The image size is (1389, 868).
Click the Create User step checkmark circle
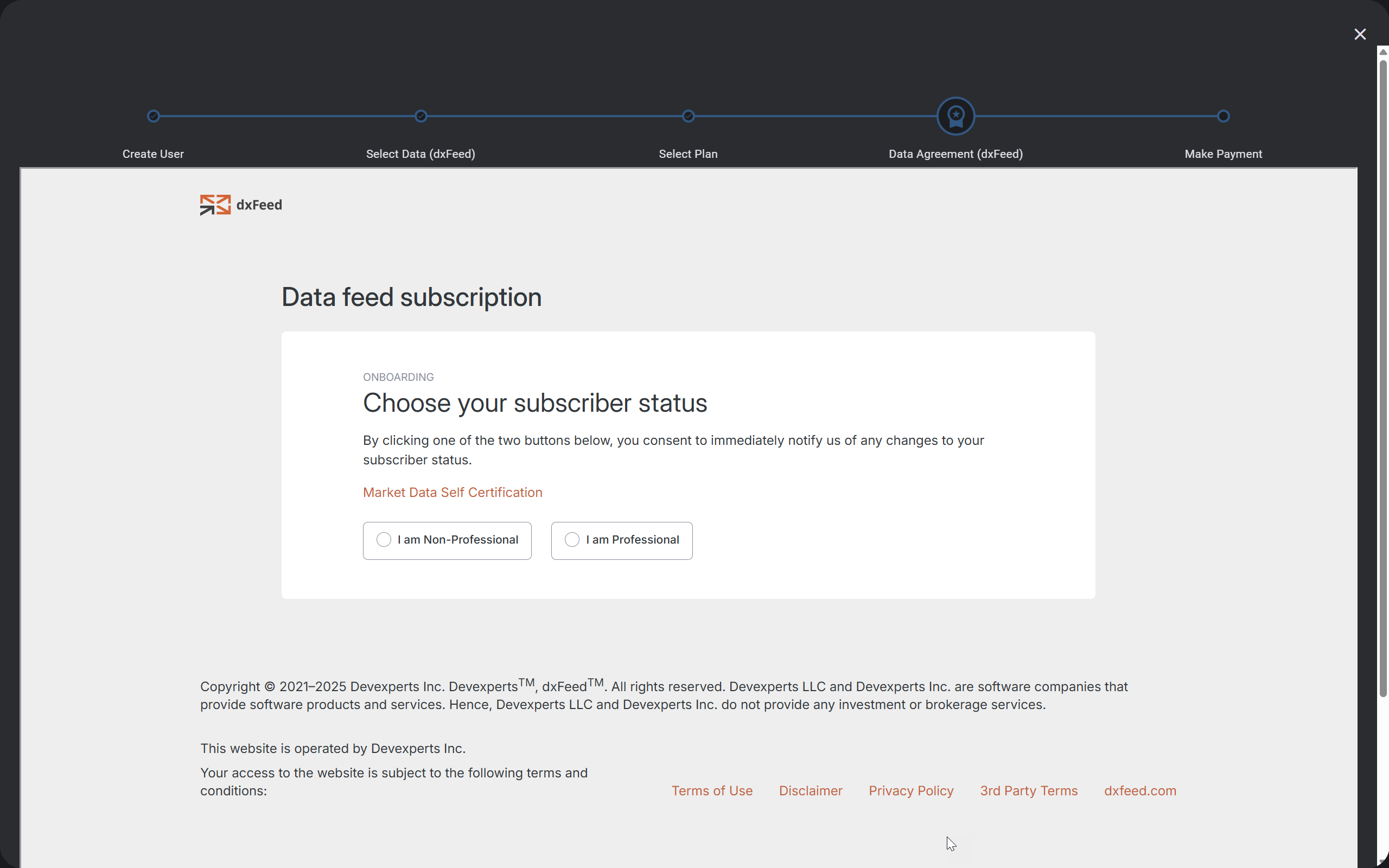pyautogui.click(x=153, y=116)
